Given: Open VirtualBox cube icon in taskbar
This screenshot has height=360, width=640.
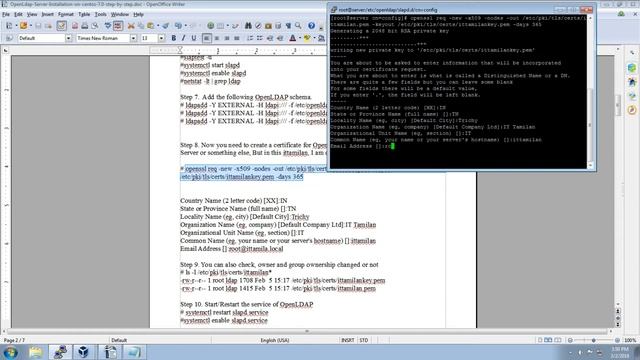Looking at the screenshot, I should coord(84,352).
